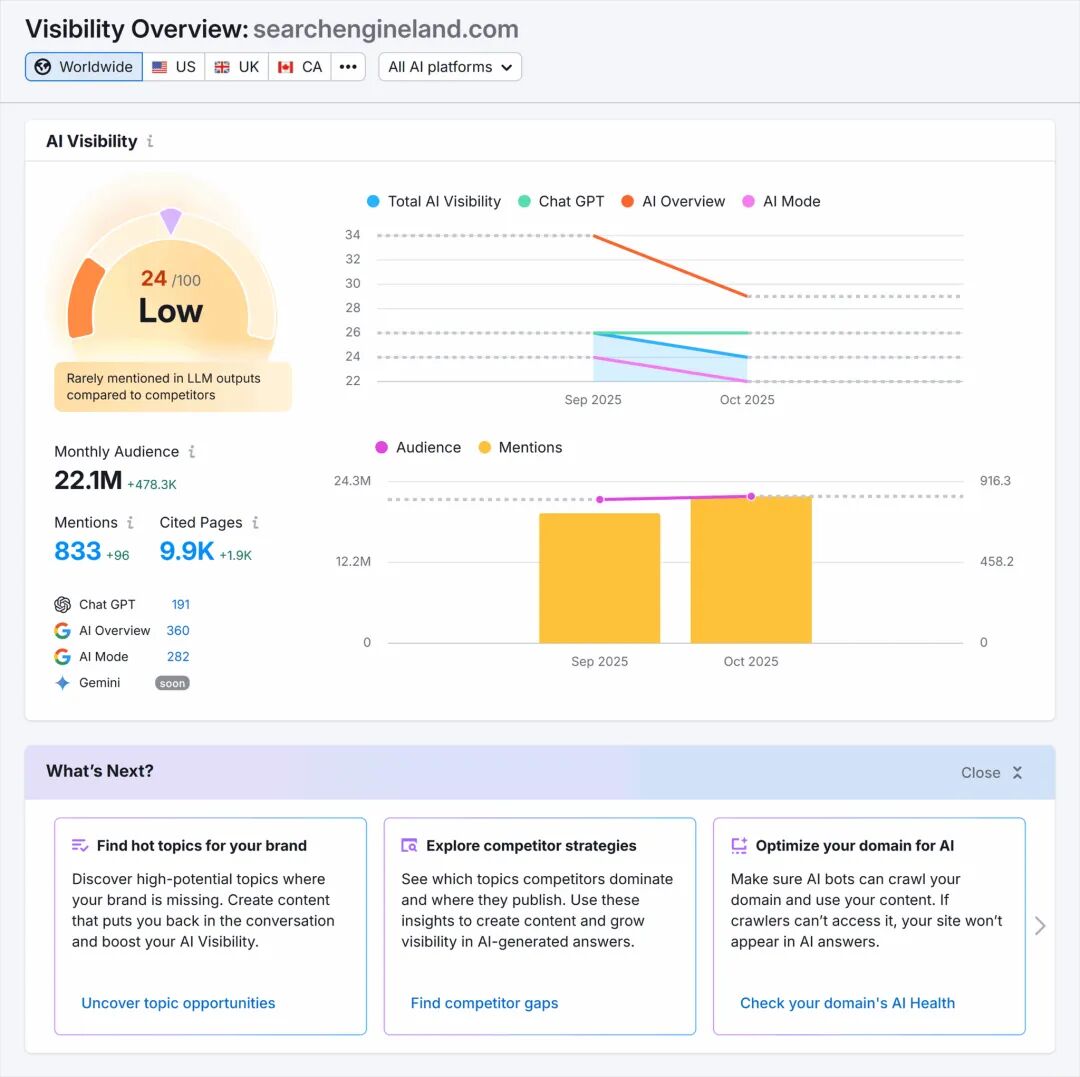Switch to the US region tab
The image size is (1080, 1077).
click(x=173, y=66)
